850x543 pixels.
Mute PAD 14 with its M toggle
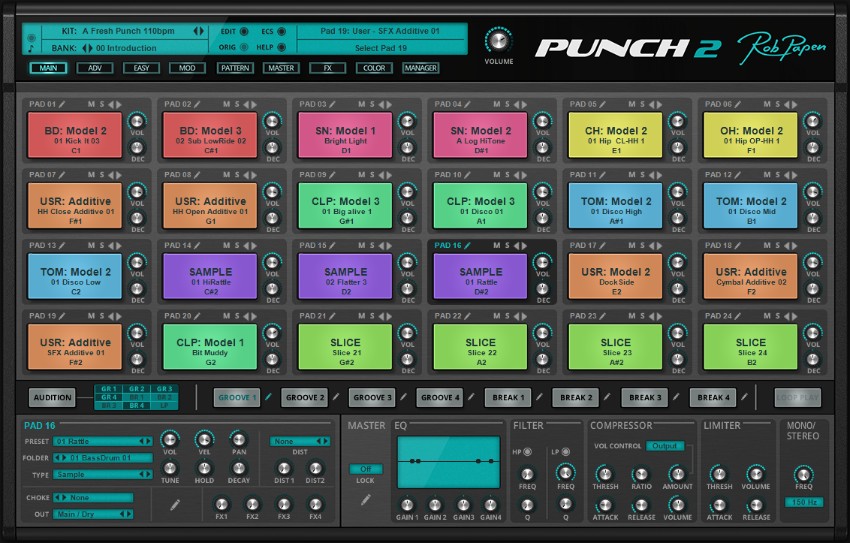tap(227, 245)
